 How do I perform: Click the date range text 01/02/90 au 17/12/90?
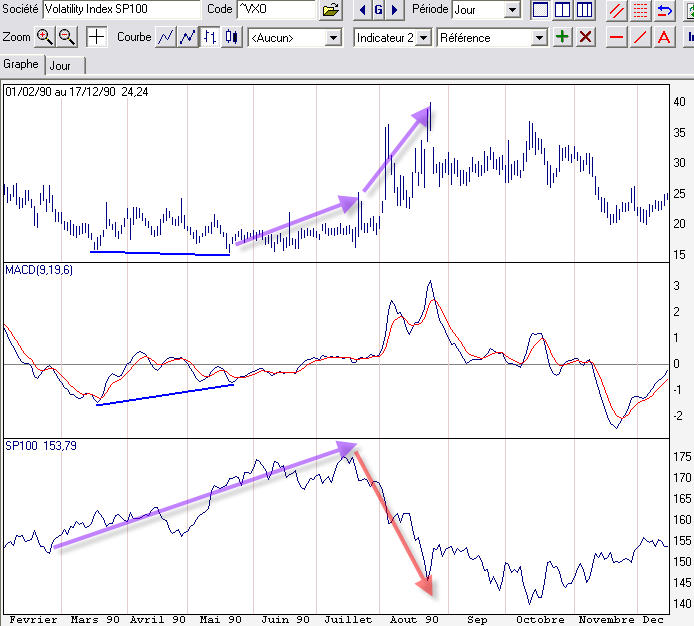[60, 92]
